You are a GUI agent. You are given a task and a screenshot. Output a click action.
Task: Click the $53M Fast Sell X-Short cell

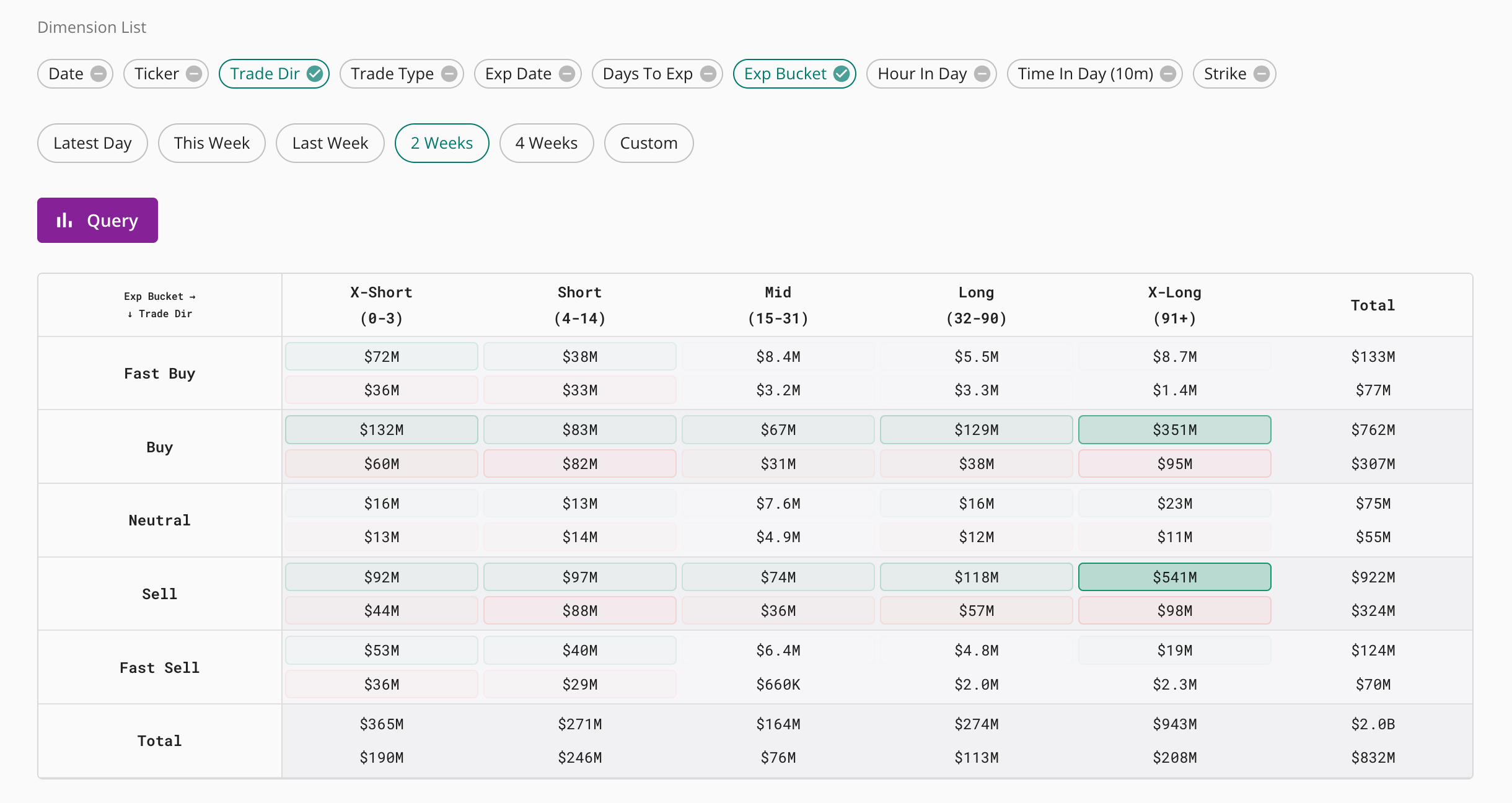pyautogui.click(x=382, y=651)
